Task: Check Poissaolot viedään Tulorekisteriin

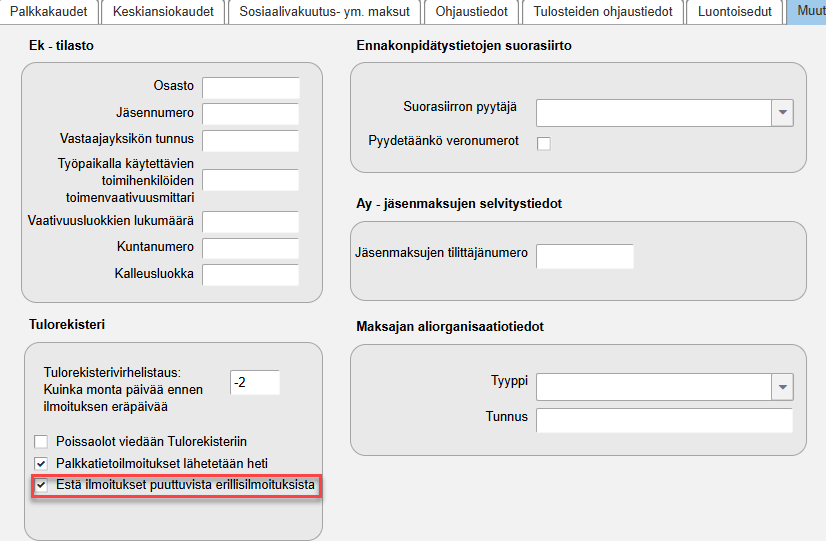Action: pos(41,441)
